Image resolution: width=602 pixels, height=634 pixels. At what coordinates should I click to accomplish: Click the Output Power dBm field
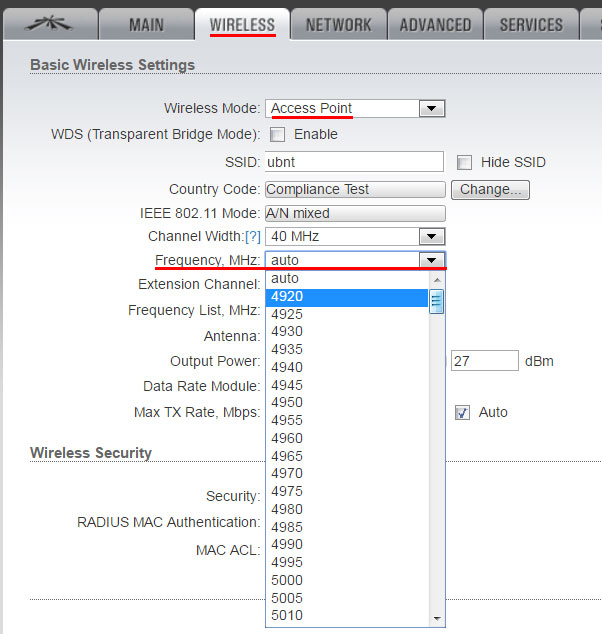[x=484, y=361]
